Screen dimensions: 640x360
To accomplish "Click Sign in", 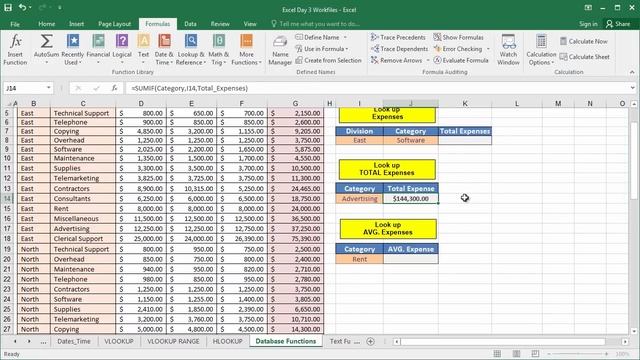I will click(588, 24).
